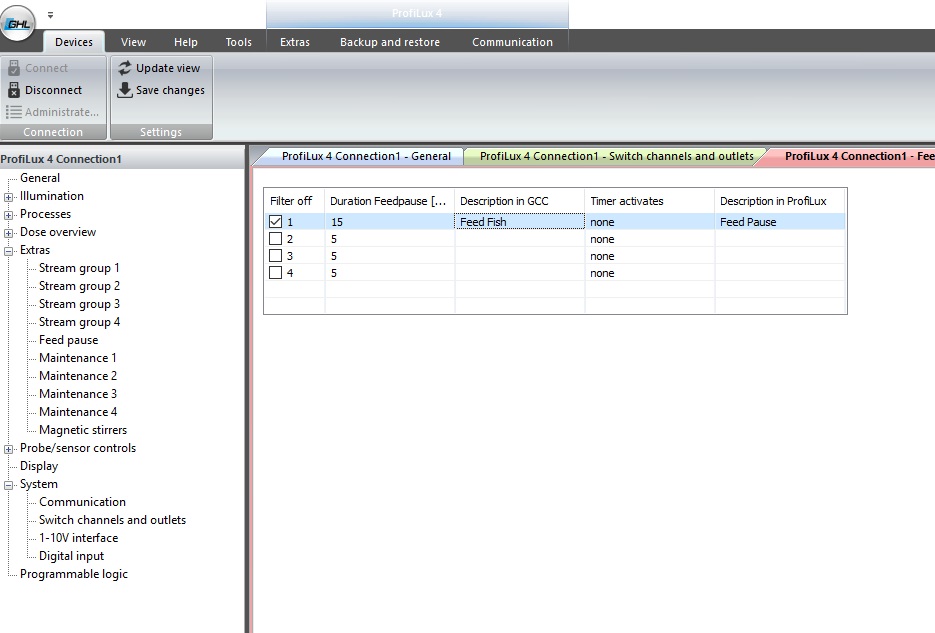Click the Disconnect button label

pyautogui.click(x=53, y=90)
